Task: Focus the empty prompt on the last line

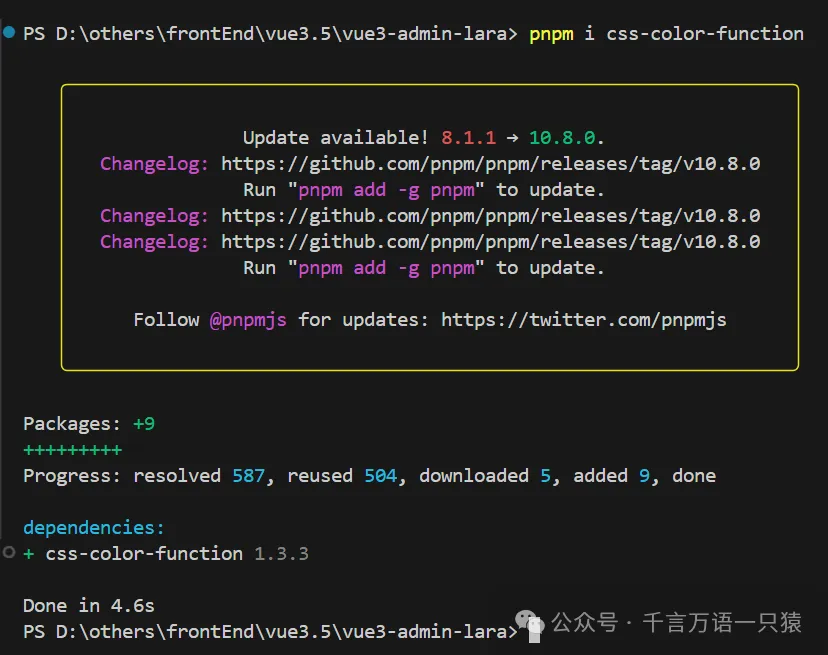Action: pyautogui.click(x=522, y=632)
